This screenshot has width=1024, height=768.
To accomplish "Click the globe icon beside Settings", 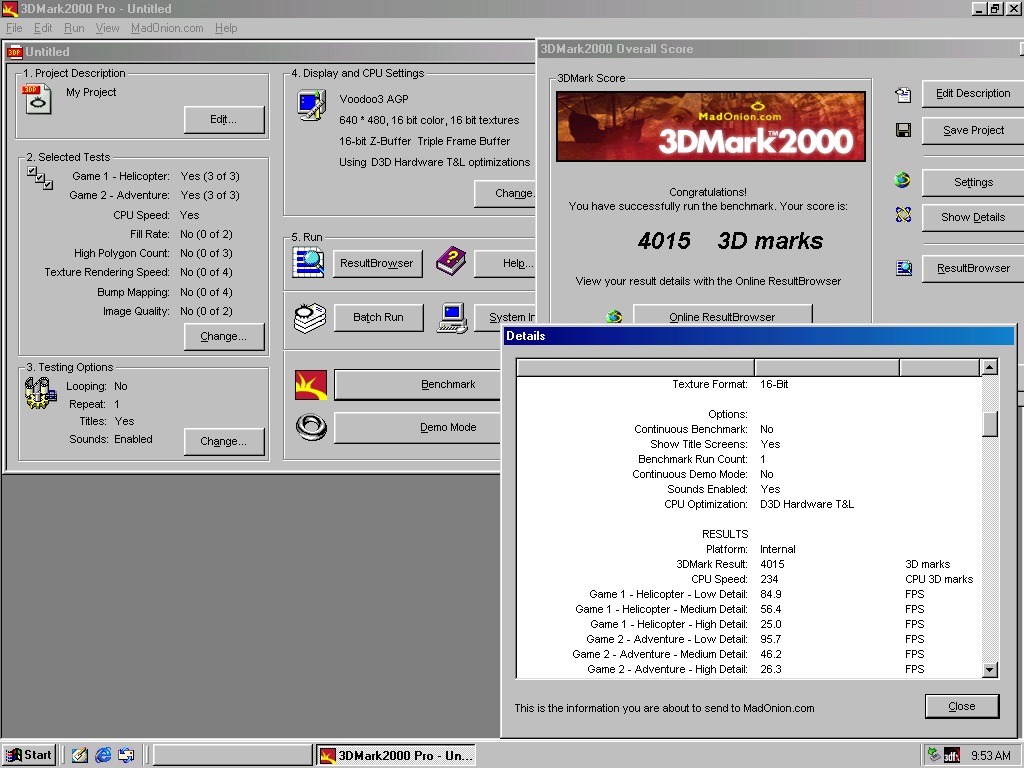I will pyautogui.click(x=903, y=180).
